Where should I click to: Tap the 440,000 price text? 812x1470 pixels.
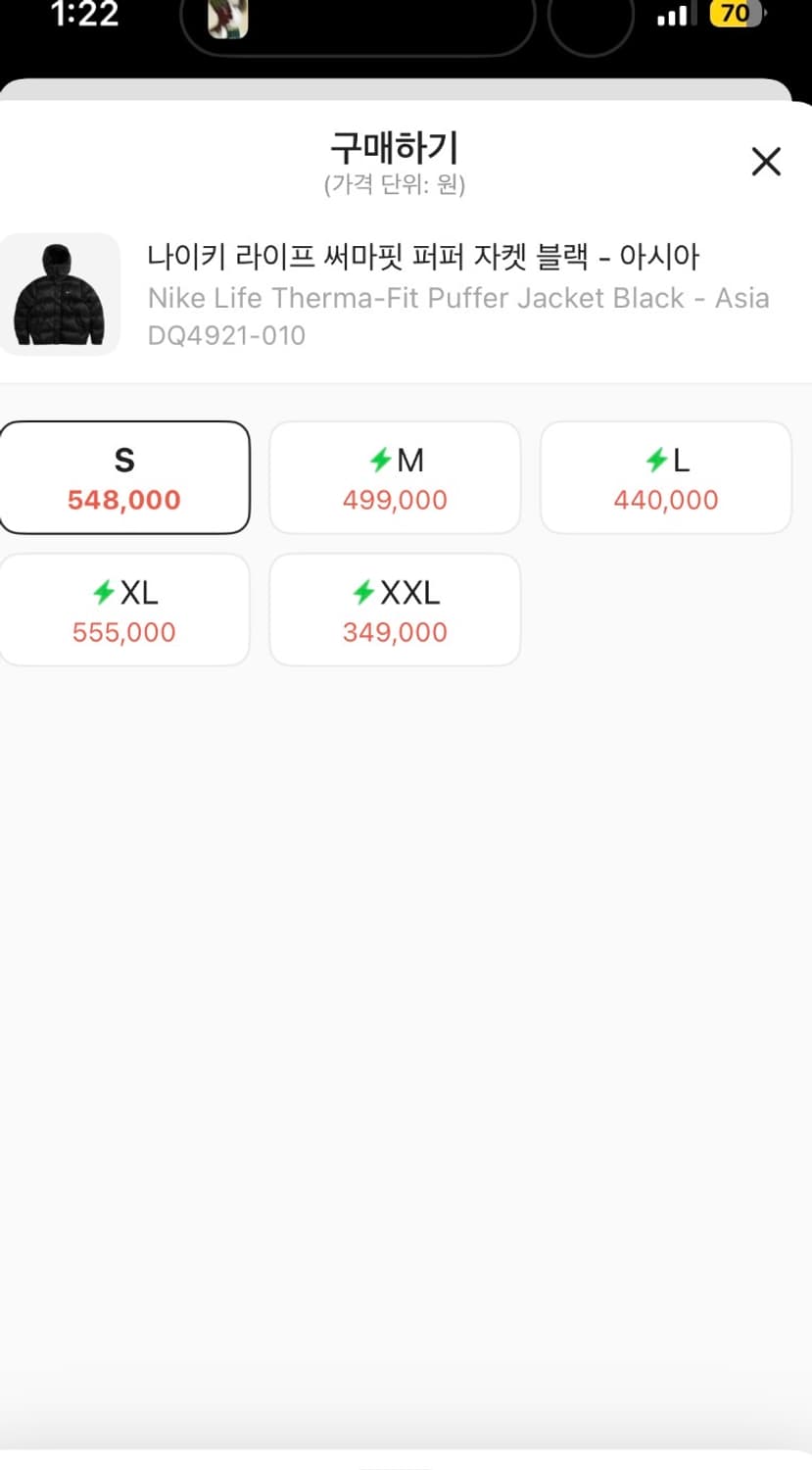(666, 500)
